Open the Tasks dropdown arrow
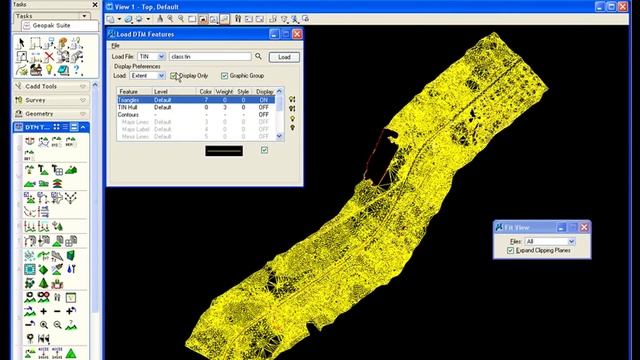Image resolution: width=640 pixels, height=360 pixels. (x=84, y=16)
